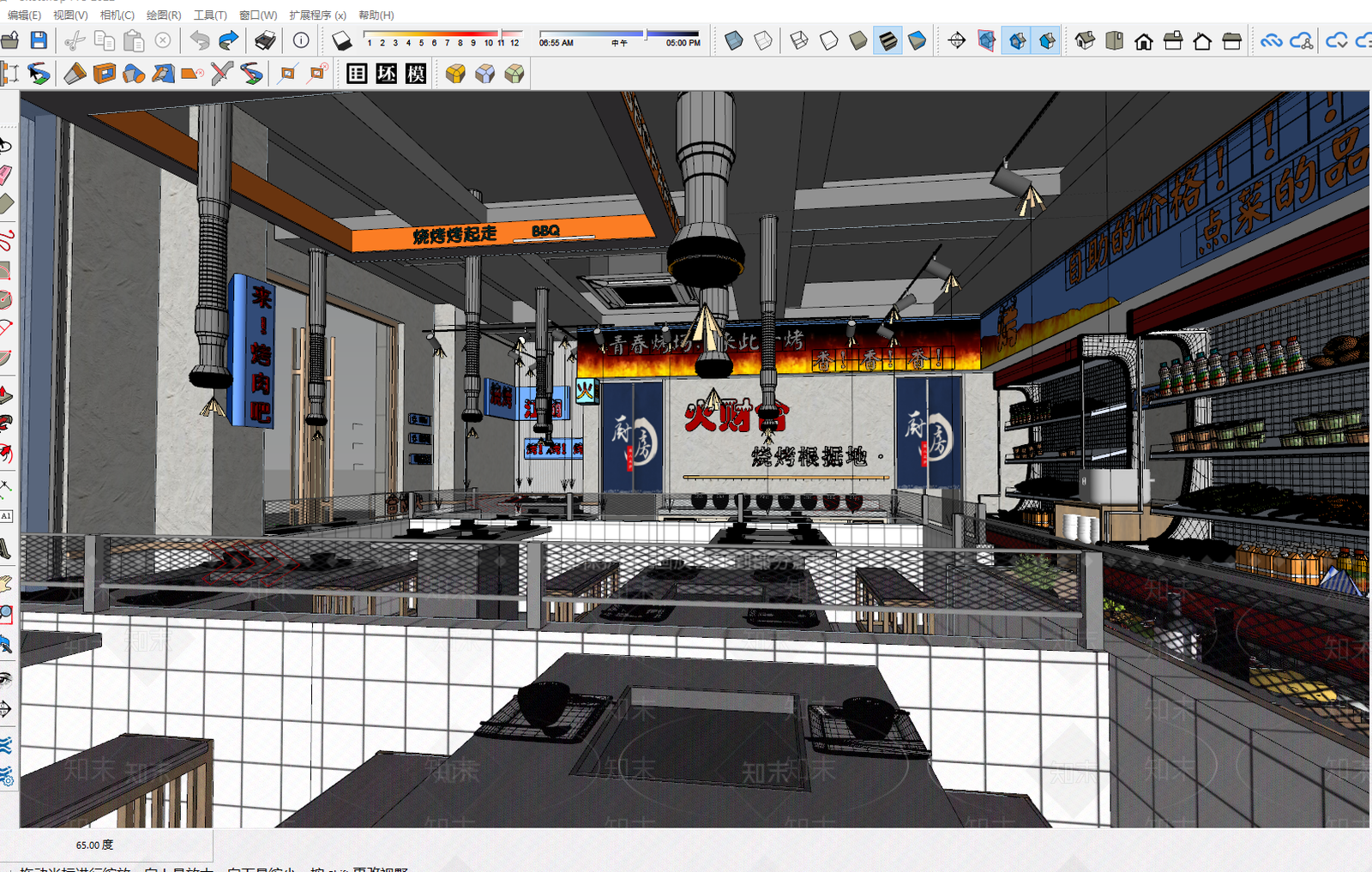Select the Wireframe face style

click(x=799, y=40)
